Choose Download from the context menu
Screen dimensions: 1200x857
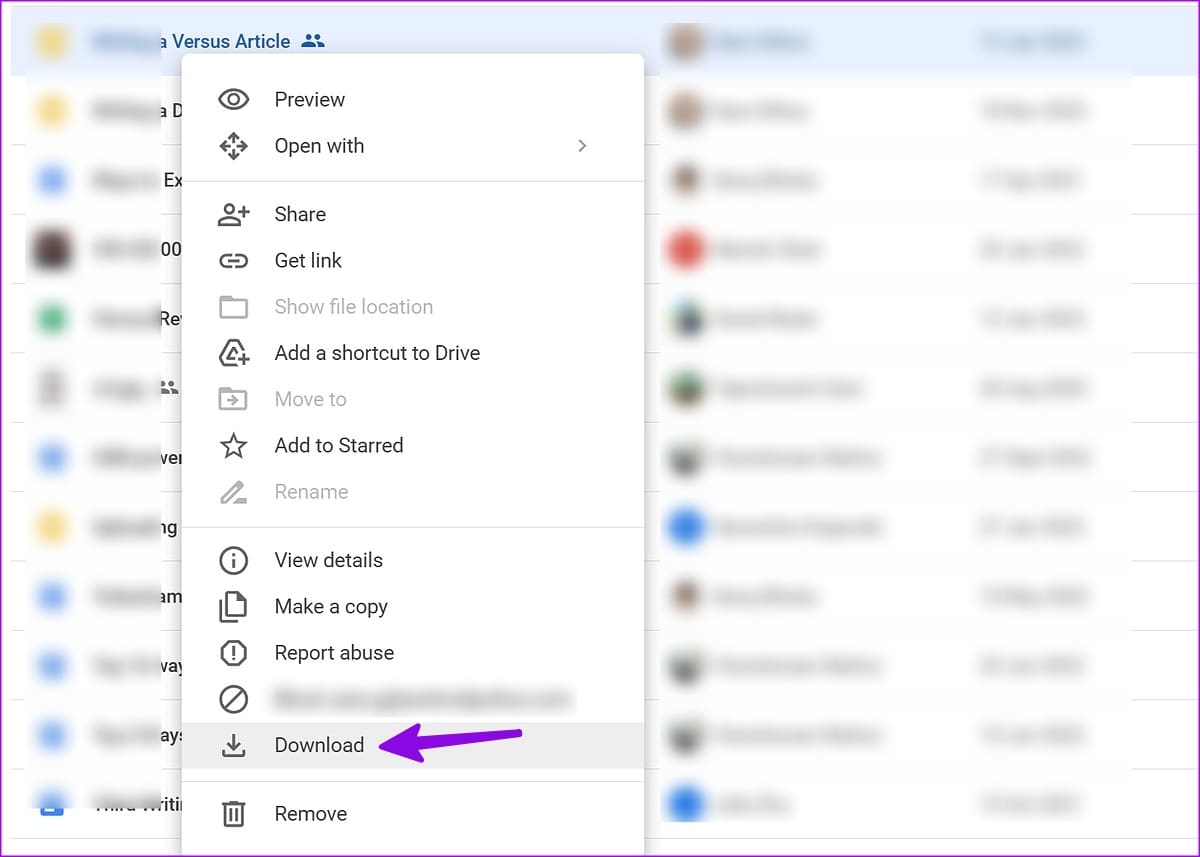coord(412,745)
